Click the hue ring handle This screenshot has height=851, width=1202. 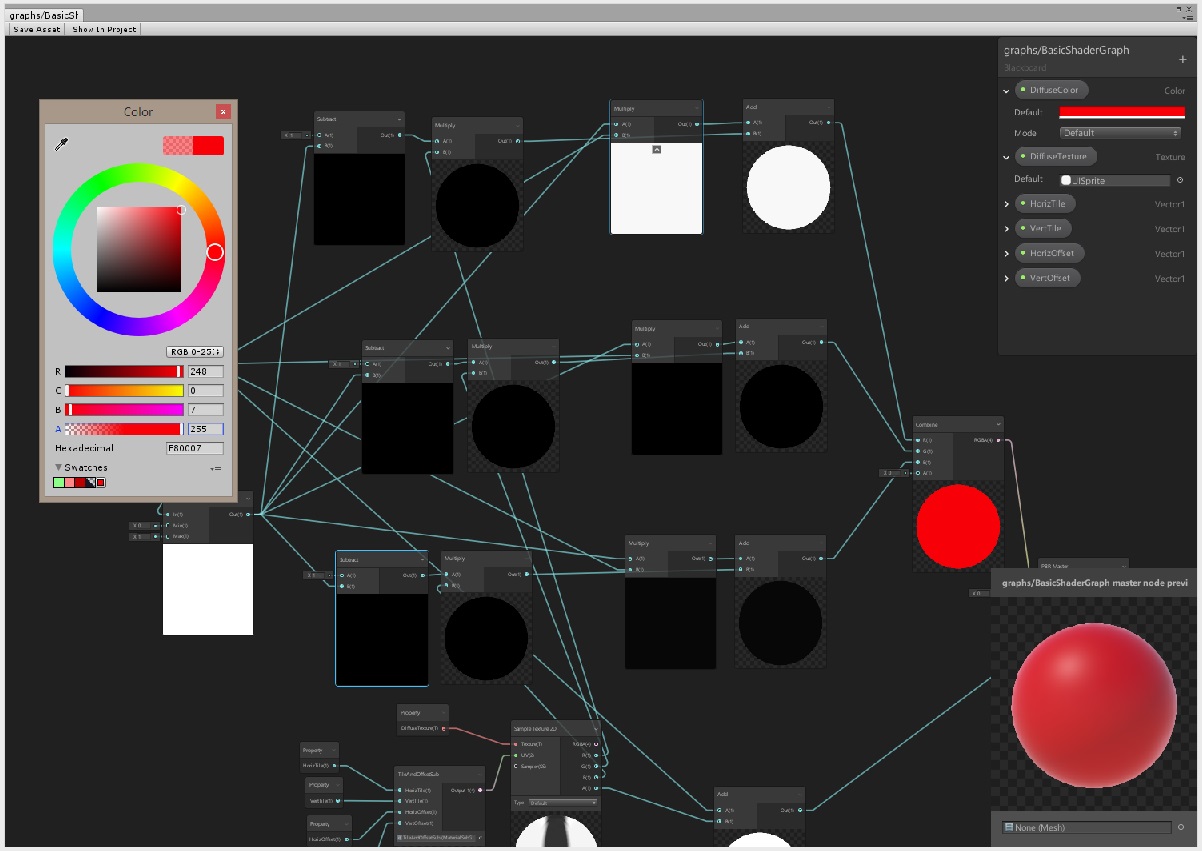click(x=214, y=252)
